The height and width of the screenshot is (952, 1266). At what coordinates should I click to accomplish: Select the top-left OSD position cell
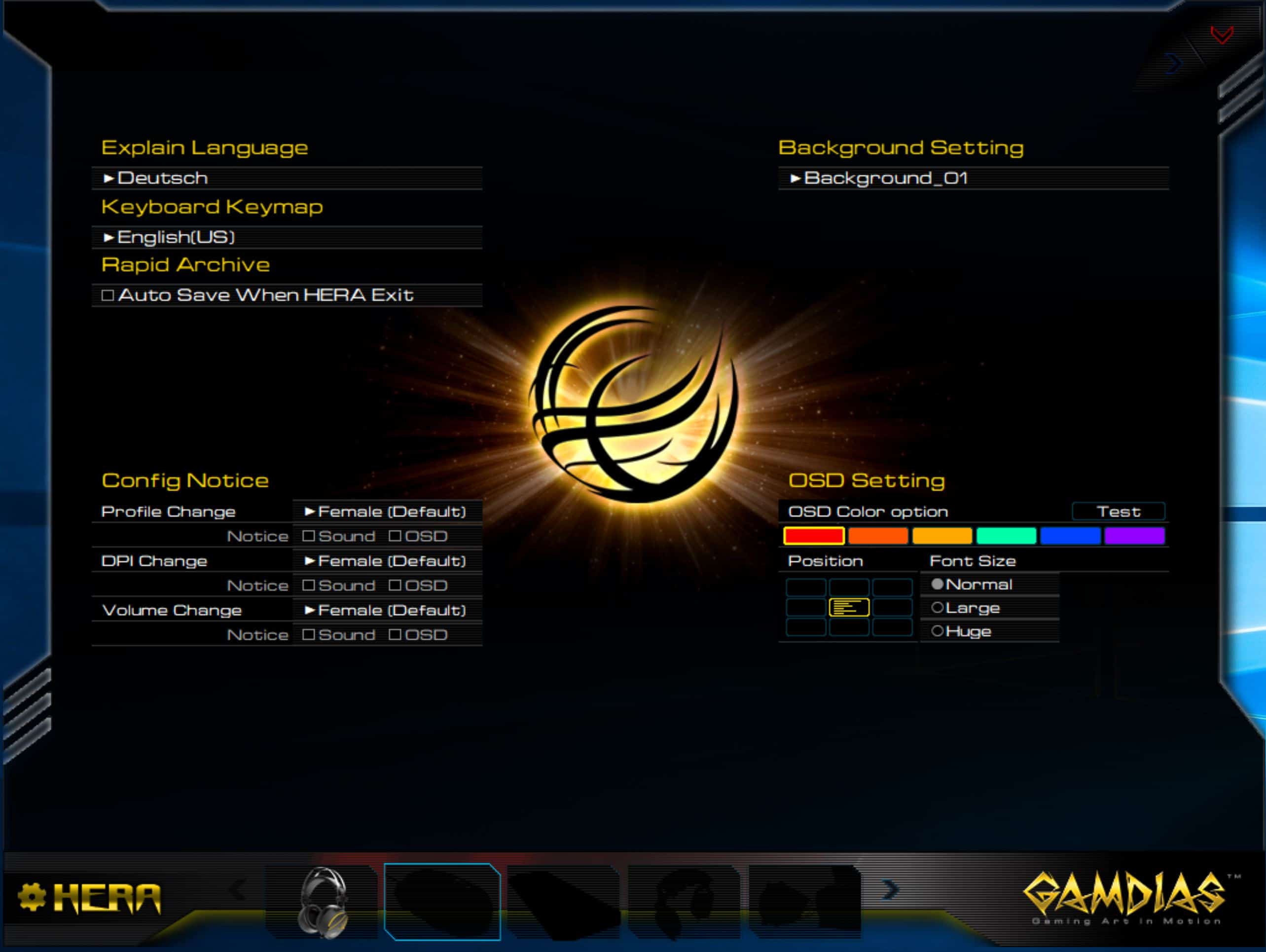[x=806, y=587]
